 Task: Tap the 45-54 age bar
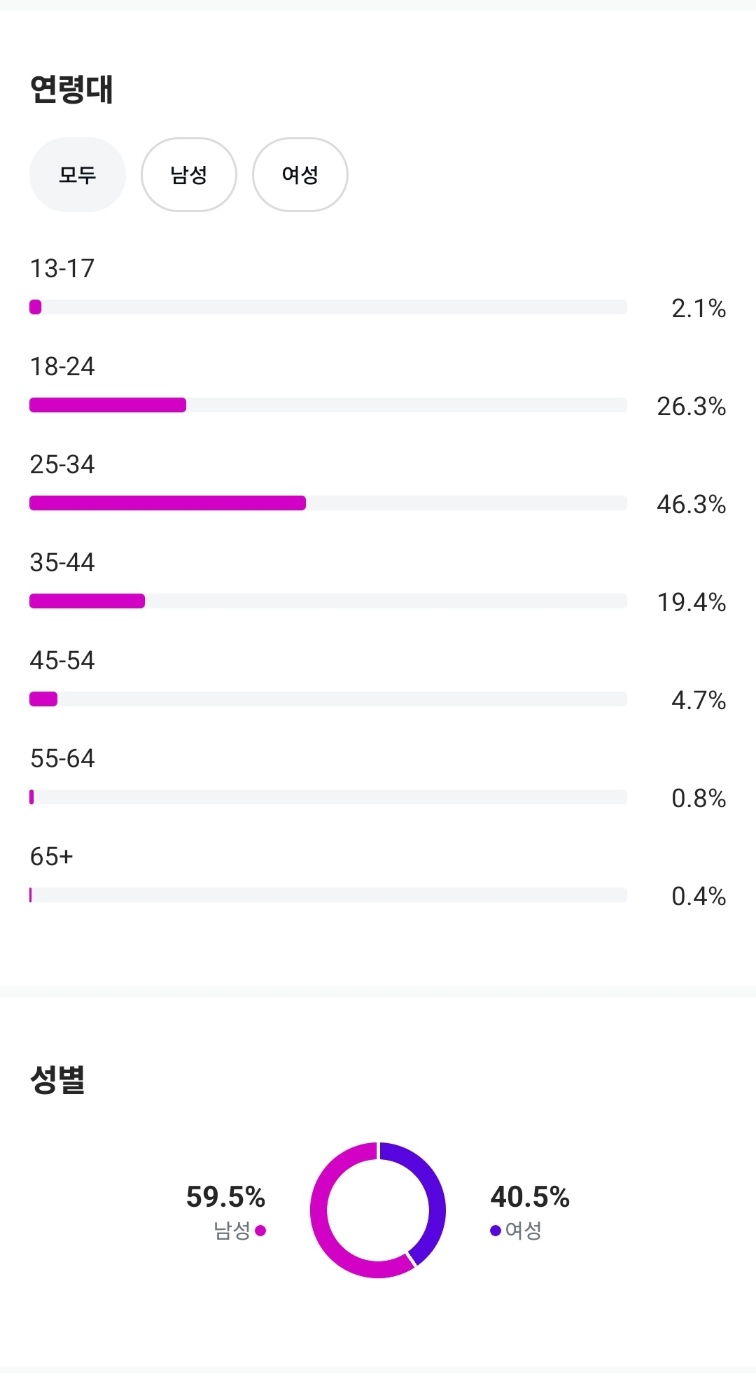(x=328, y=699)
